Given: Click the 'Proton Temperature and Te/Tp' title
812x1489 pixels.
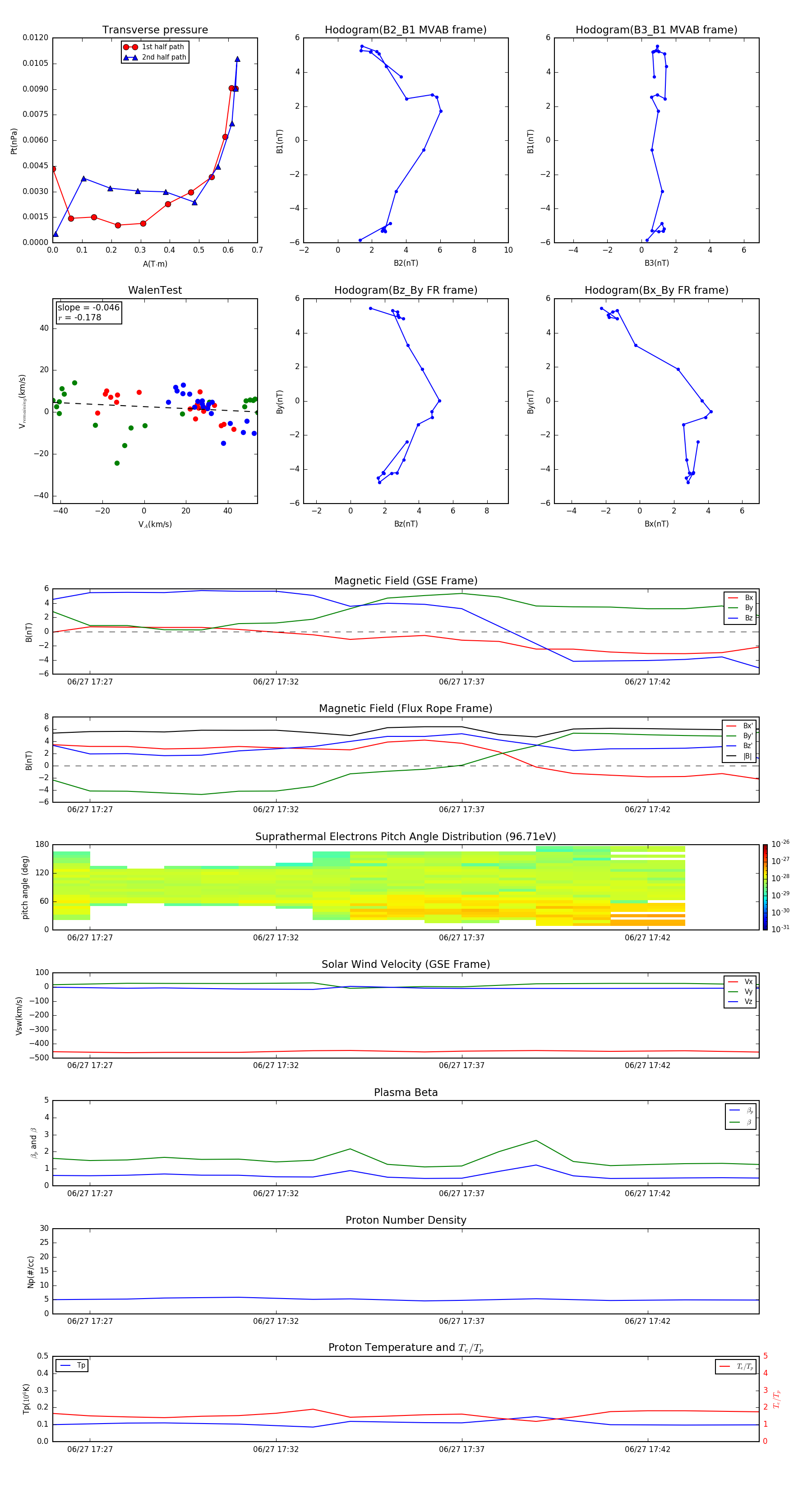Looking at the screenshot, I should coord(406,1348).
